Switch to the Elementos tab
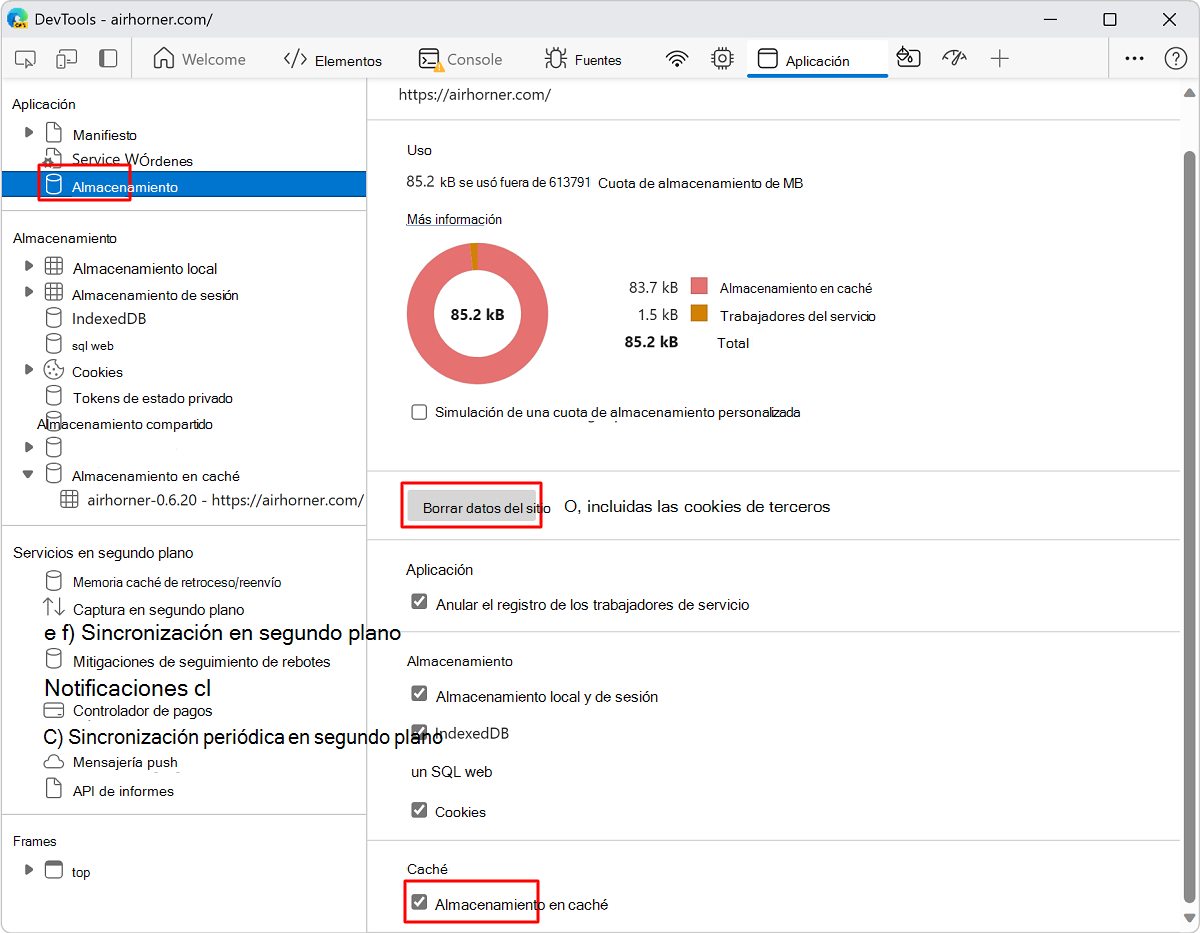The image size is (1200, 933). 332,59
